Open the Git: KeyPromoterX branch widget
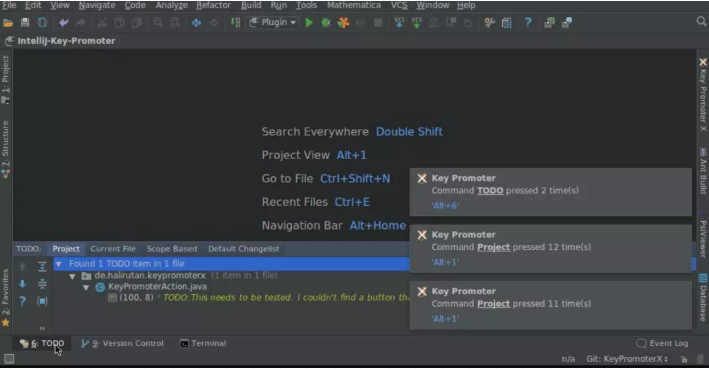 tap(627, 359)
